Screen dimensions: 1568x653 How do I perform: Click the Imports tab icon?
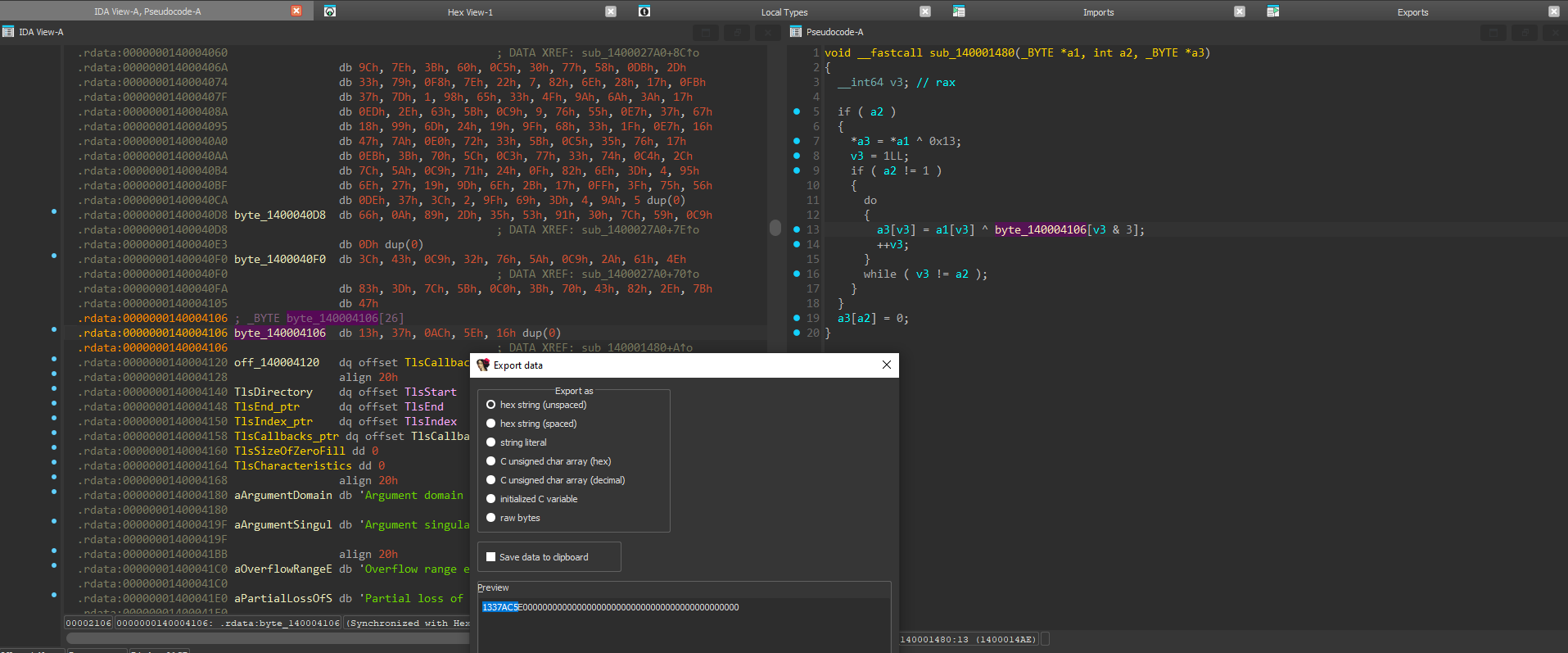click(x=959, y=11)
